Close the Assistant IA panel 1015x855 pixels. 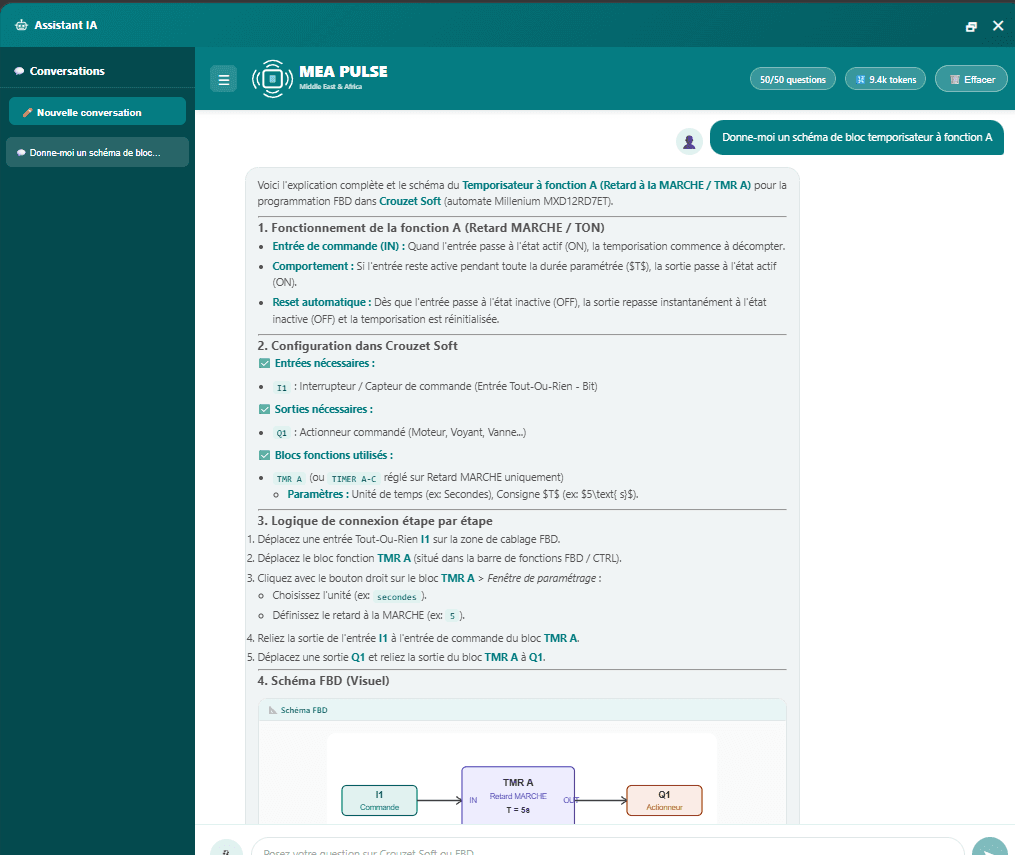[998, 26]
